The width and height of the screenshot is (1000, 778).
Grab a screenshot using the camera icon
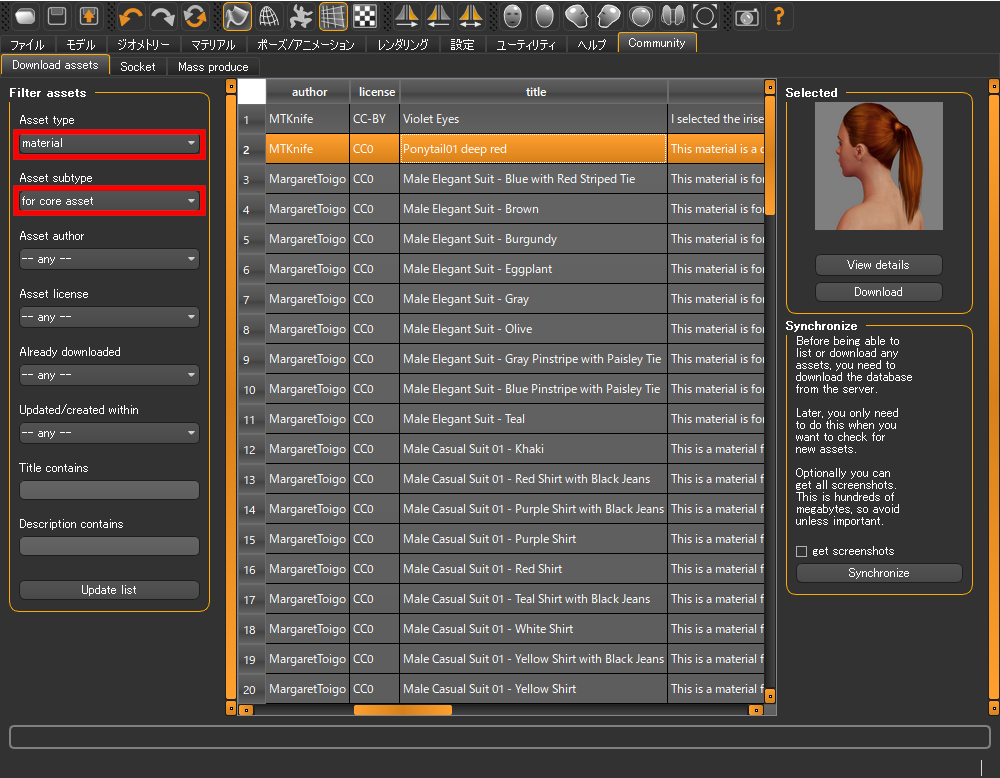point(747,16)
